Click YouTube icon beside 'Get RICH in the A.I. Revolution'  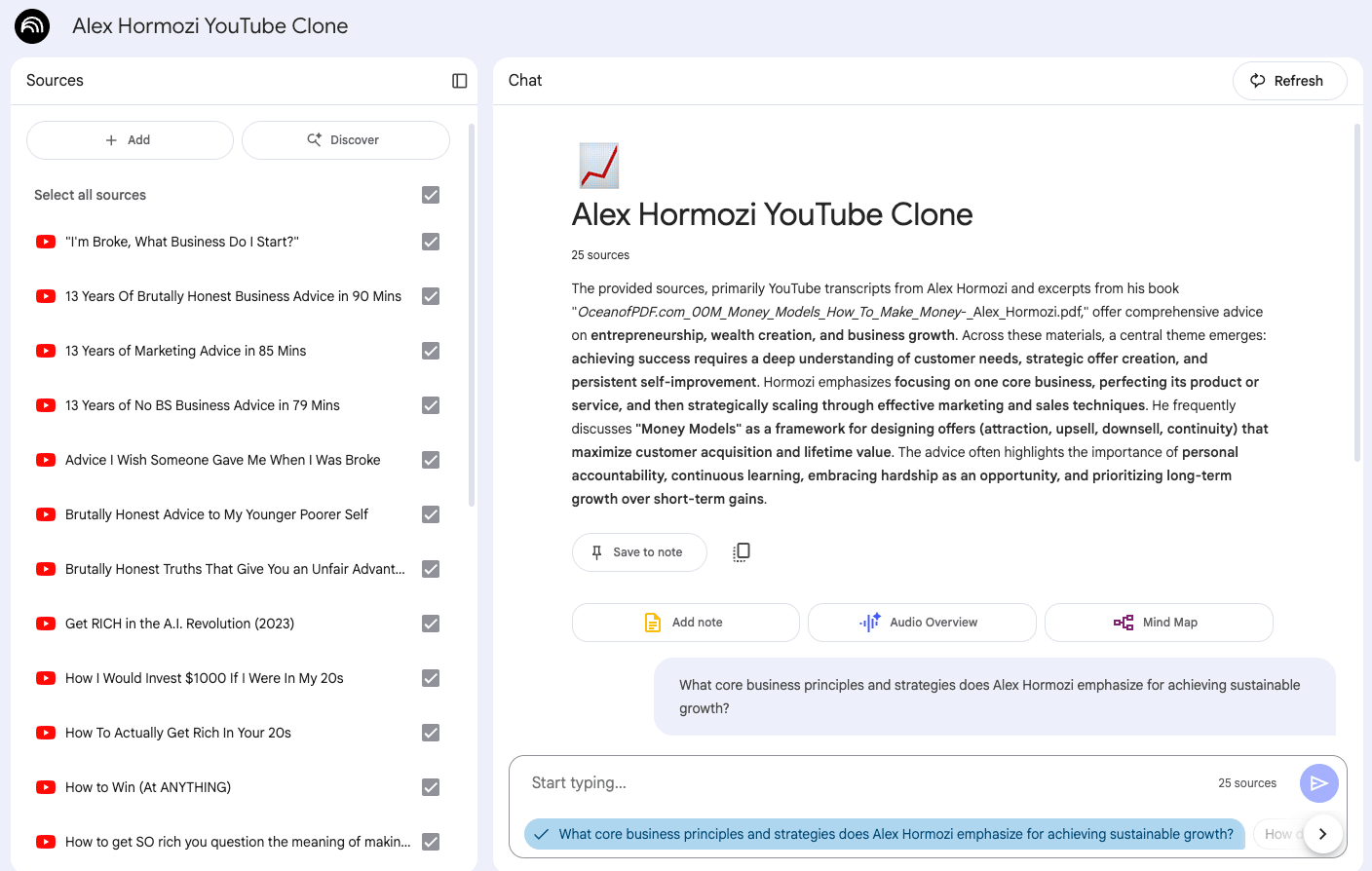[x=46, y=624]
